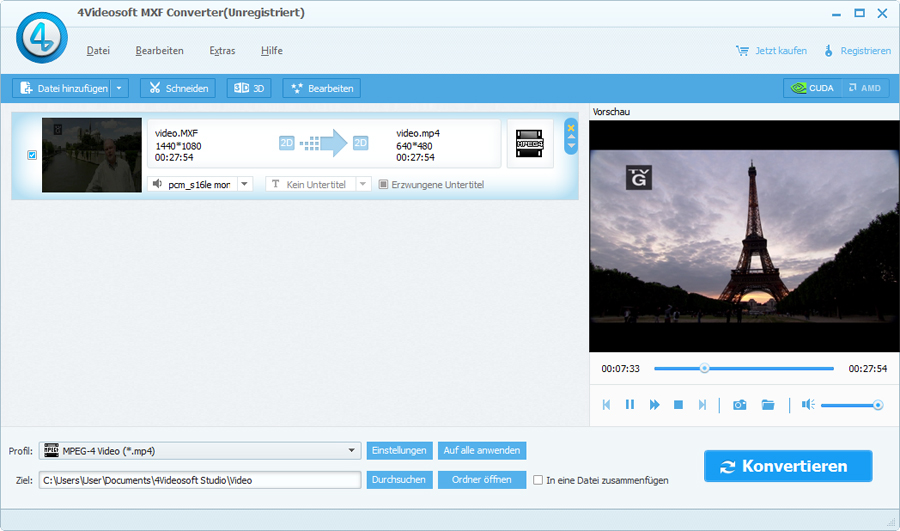The height and width of the screenshot is (531, 900).
Task: Start conversion with Konvertieren button
Action: tap(787, 466)
